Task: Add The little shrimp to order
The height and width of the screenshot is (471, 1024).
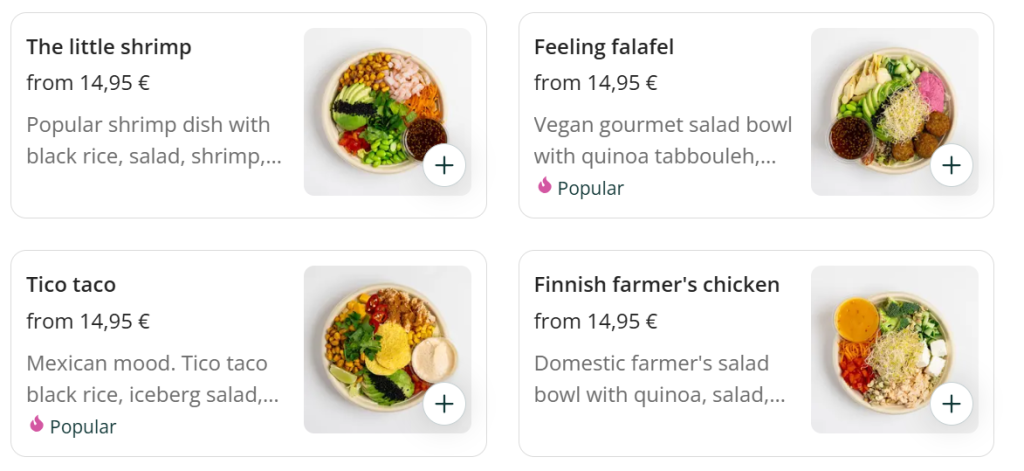Action: point(444,165)
